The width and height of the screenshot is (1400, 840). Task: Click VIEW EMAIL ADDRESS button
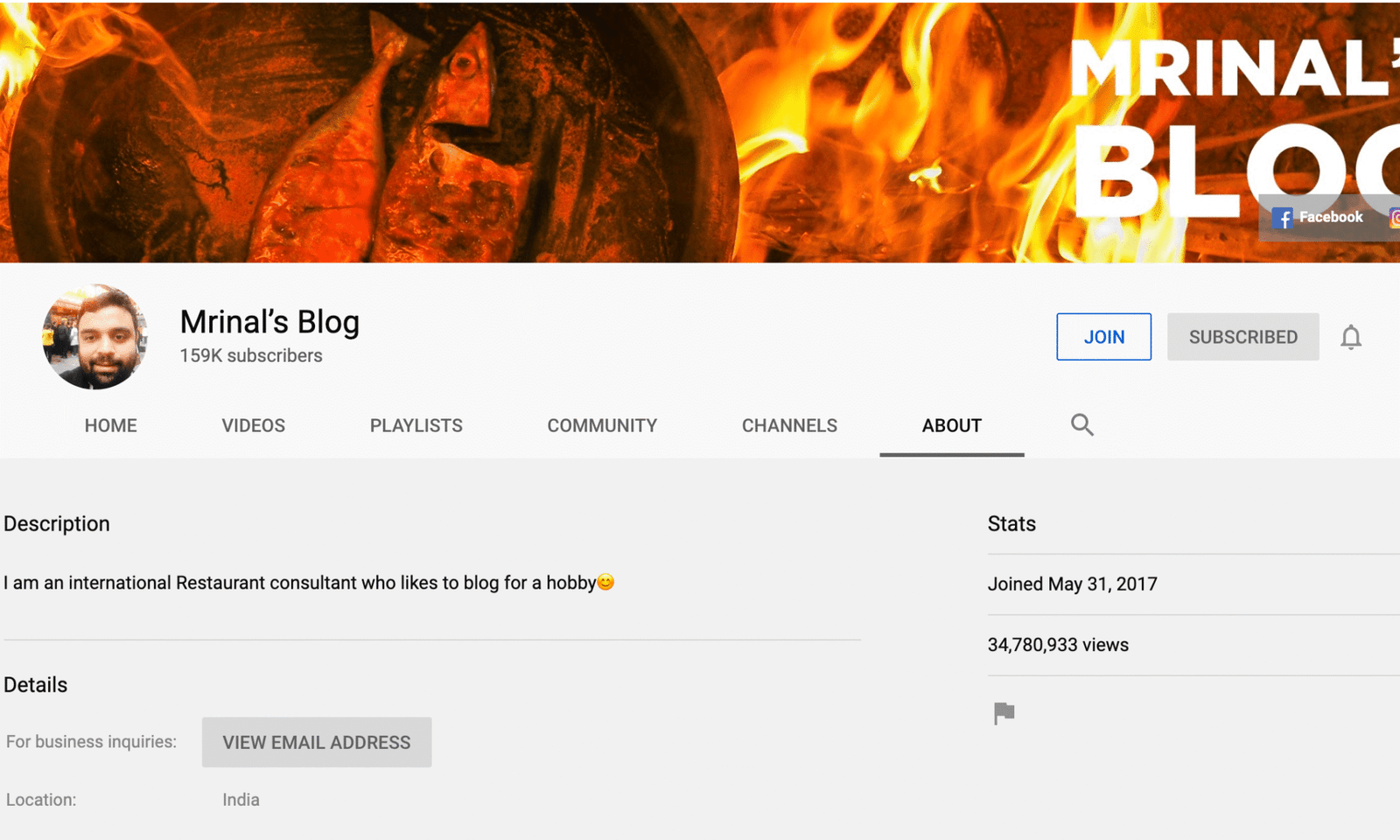point(316,743)
